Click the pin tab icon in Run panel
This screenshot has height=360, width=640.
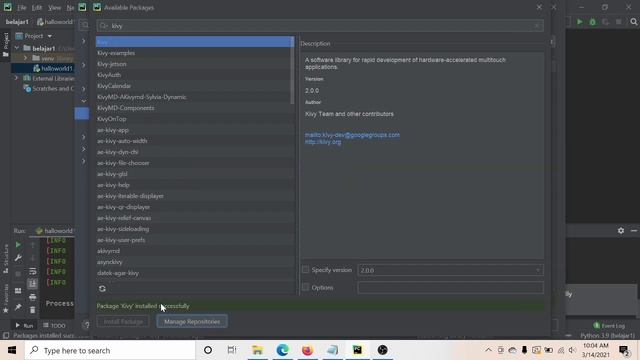coord(18,307)
